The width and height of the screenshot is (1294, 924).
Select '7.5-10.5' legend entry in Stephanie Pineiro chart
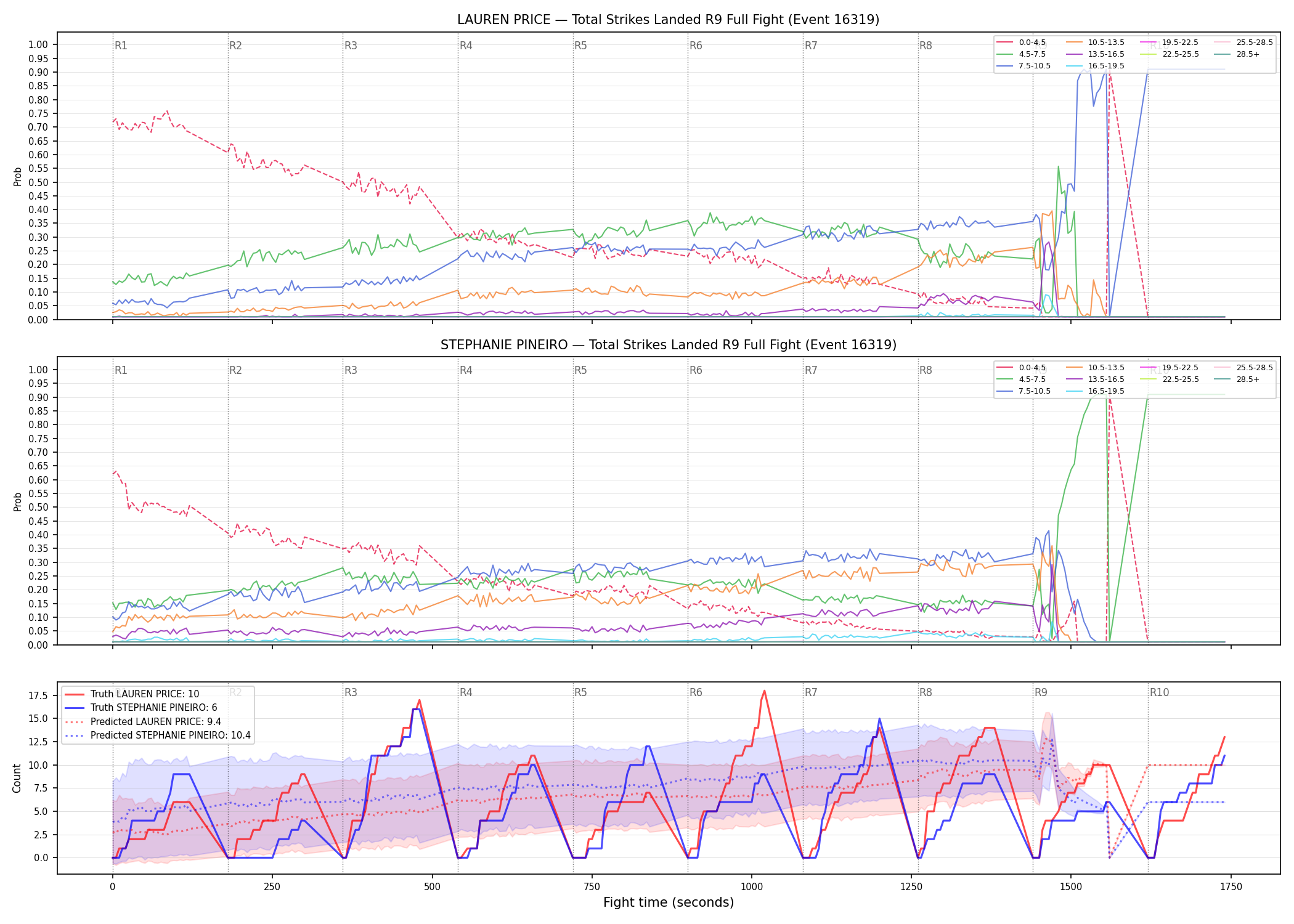pyautogui.click(x=1023, y=391)
